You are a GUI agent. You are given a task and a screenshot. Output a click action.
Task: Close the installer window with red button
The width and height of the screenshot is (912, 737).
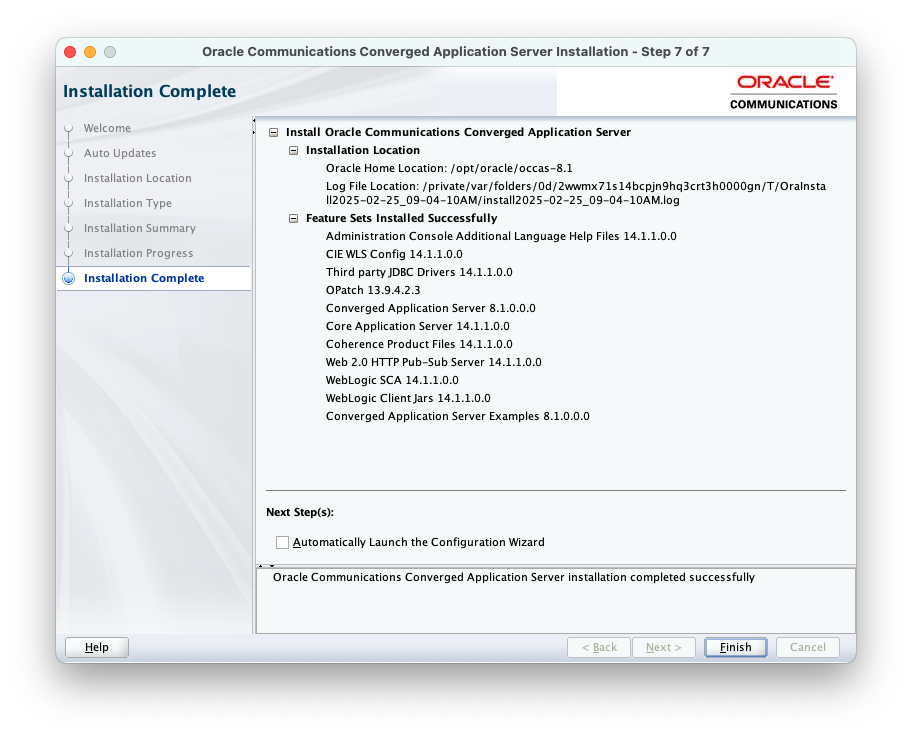click(x=70, y=52)
